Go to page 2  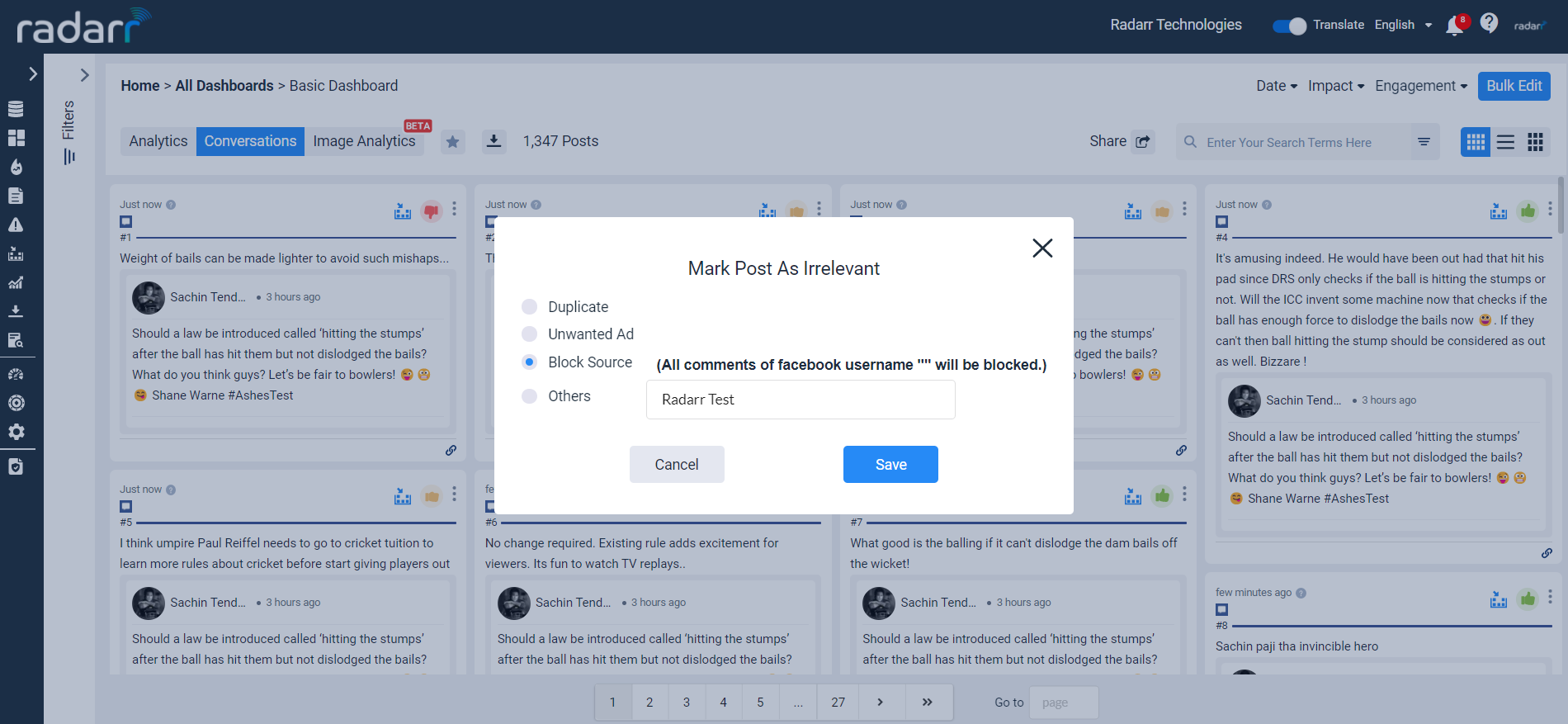coord(649,702)
